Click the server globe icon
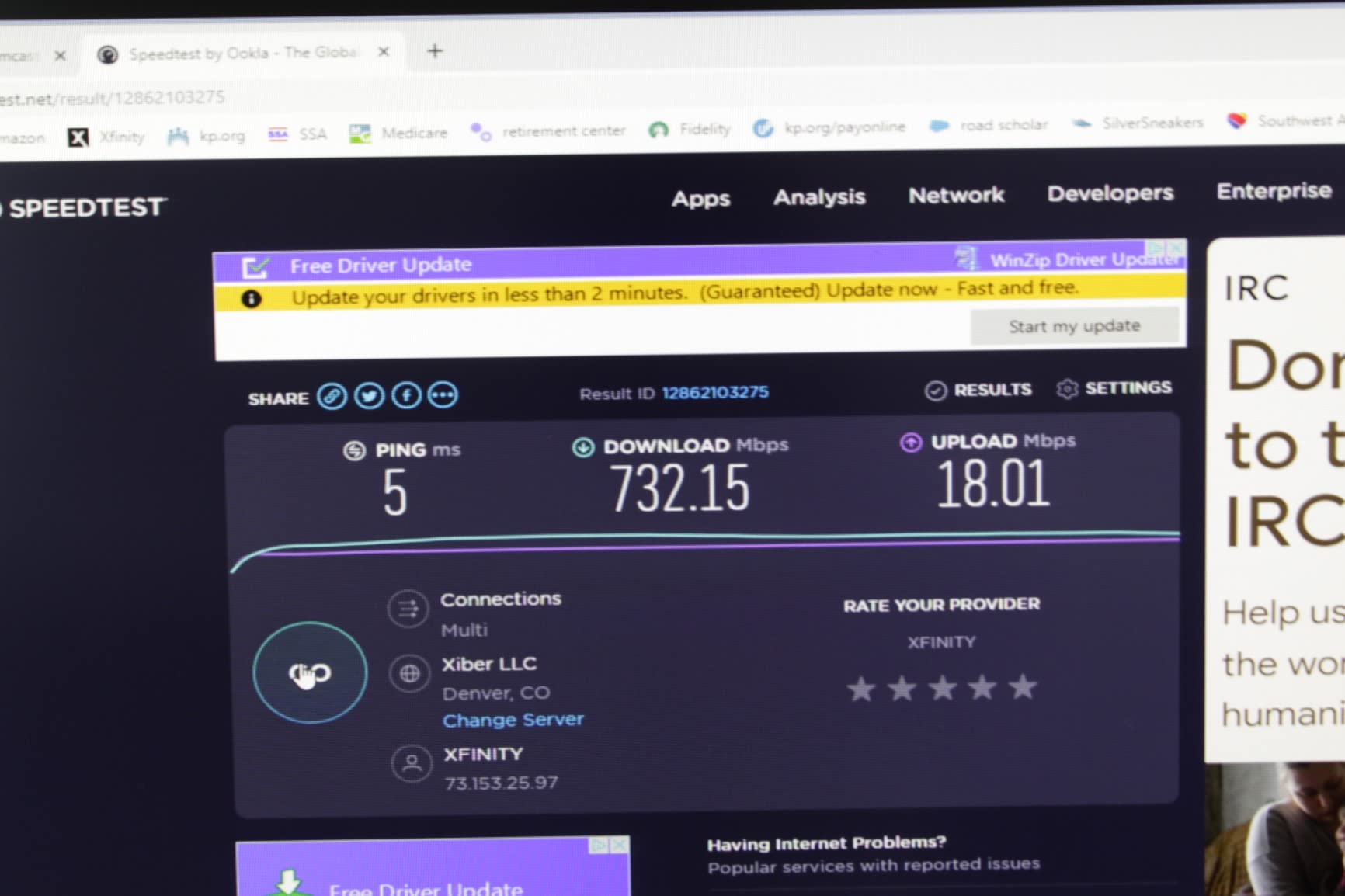1345x896 pixels. 410,674
